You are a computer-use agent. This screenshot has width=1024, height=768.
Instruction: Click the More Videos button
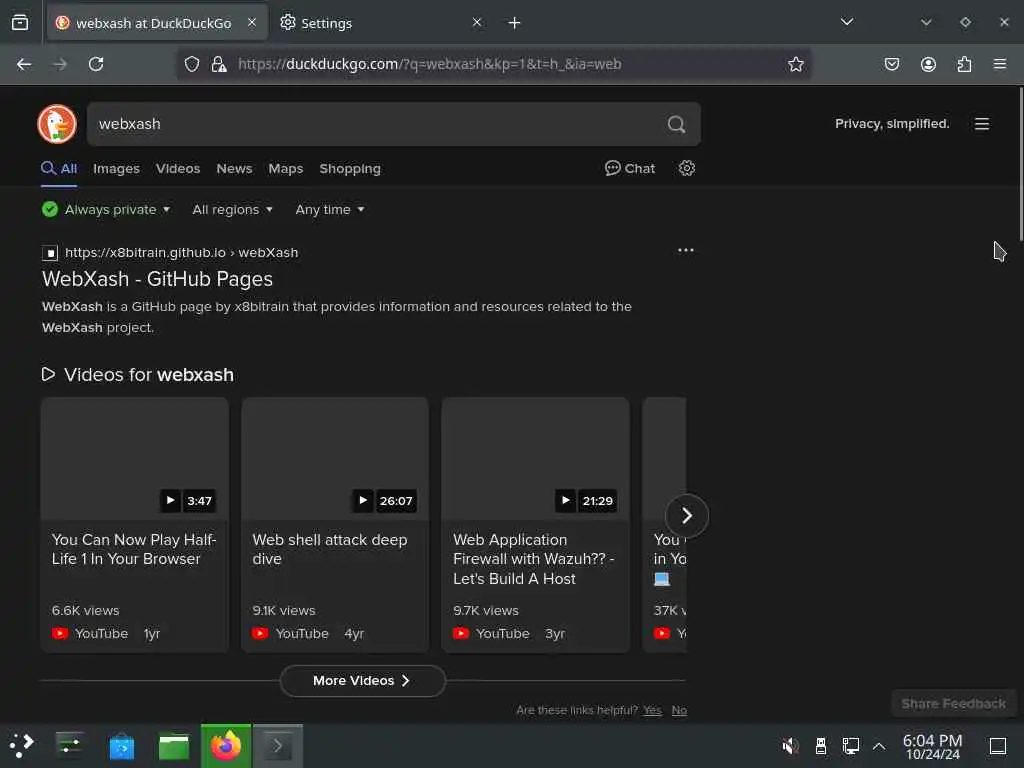(x=362, y=680)
